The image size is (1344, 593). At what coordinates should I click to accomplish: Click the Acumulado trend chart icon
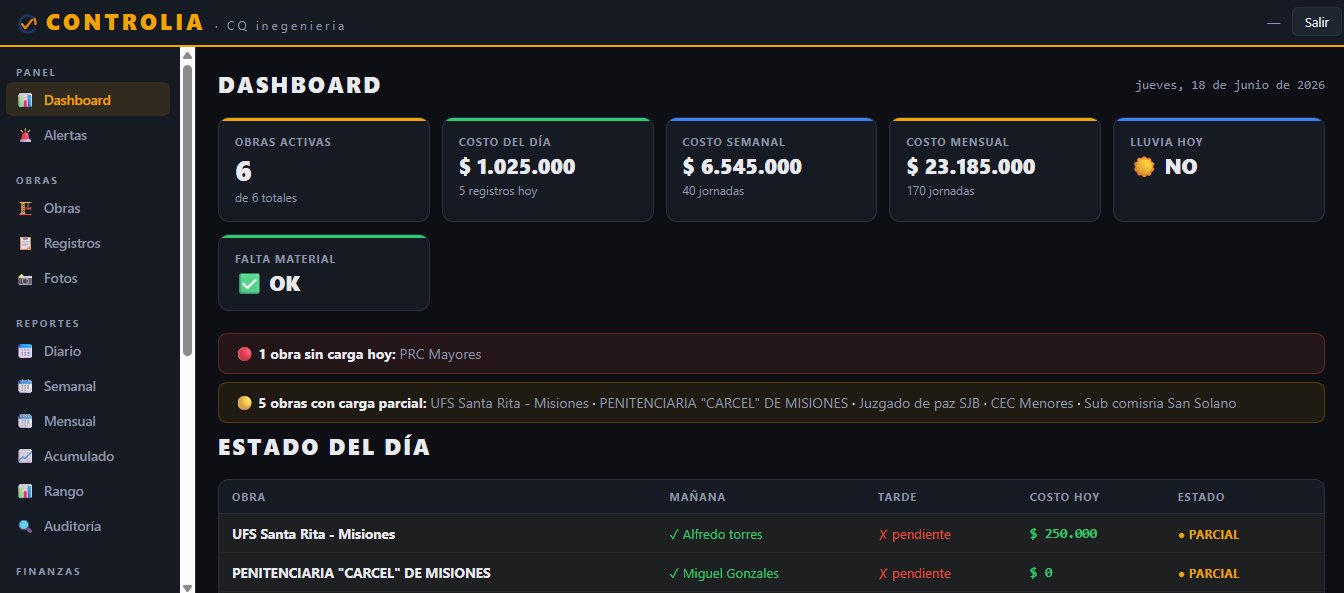click(x=25, y=456)
